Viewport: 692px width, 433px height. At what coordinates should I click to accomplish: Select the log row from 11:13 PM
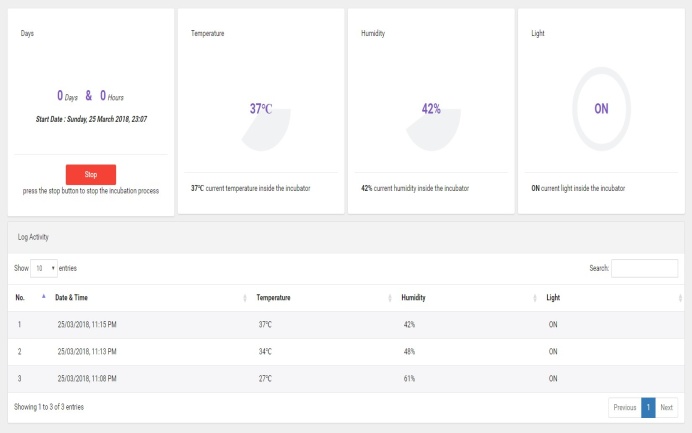(346, 352)
